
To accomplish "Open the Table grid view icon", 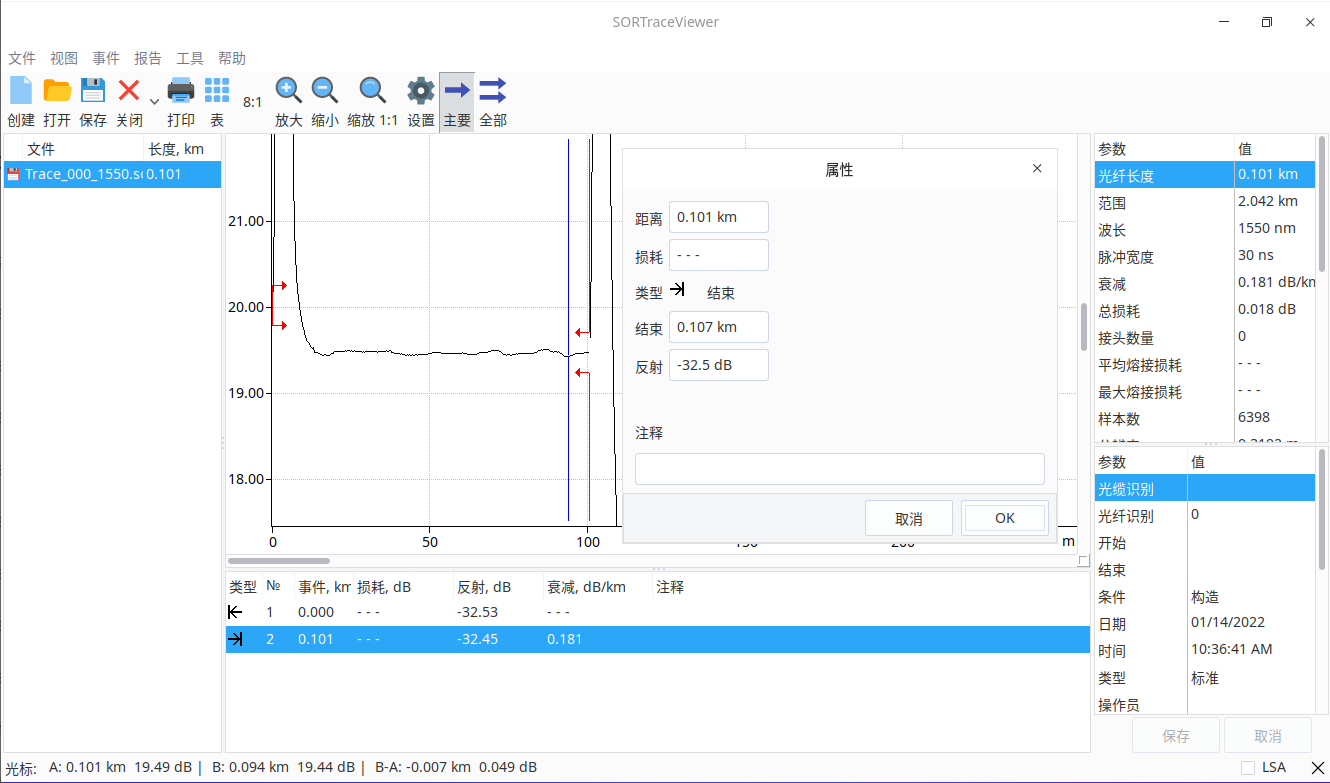I will point(217,92).
